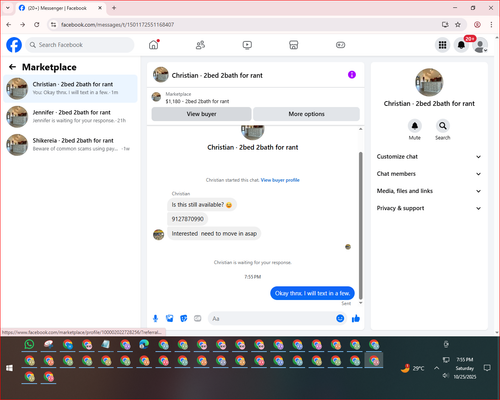Click the Facebook logo
500x400 pixels.
pos(14,45)
